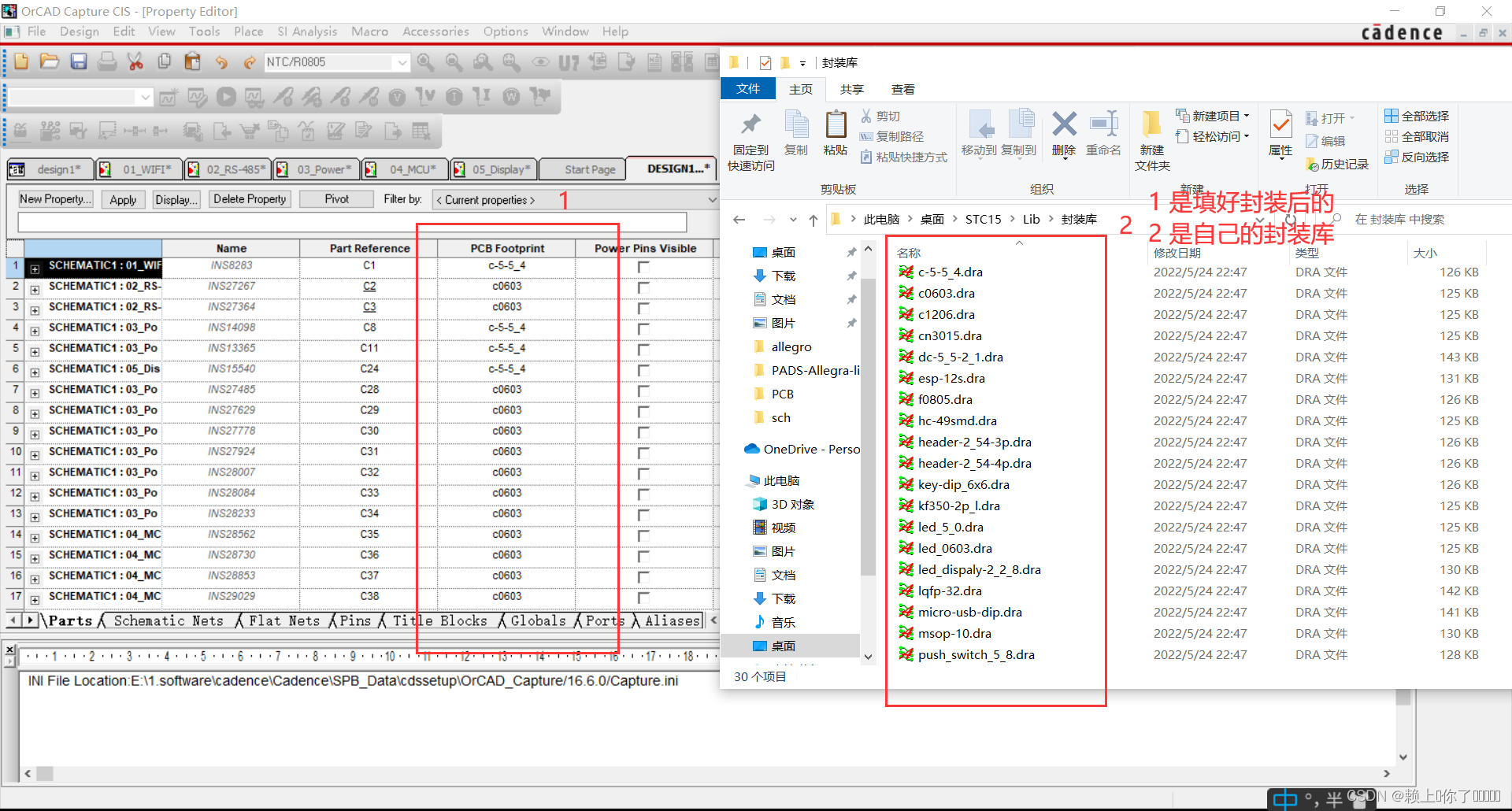Click the PSpice run simulation play icon
1512x811 pixels.
[226, 97]
